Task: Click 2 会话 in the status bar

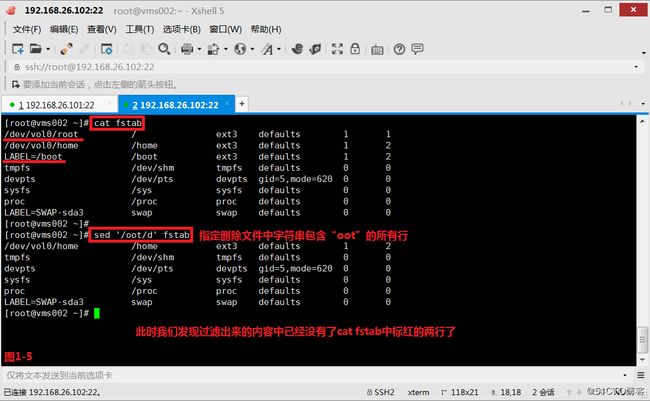Action: pyautogui.click(x=543, y=392)
